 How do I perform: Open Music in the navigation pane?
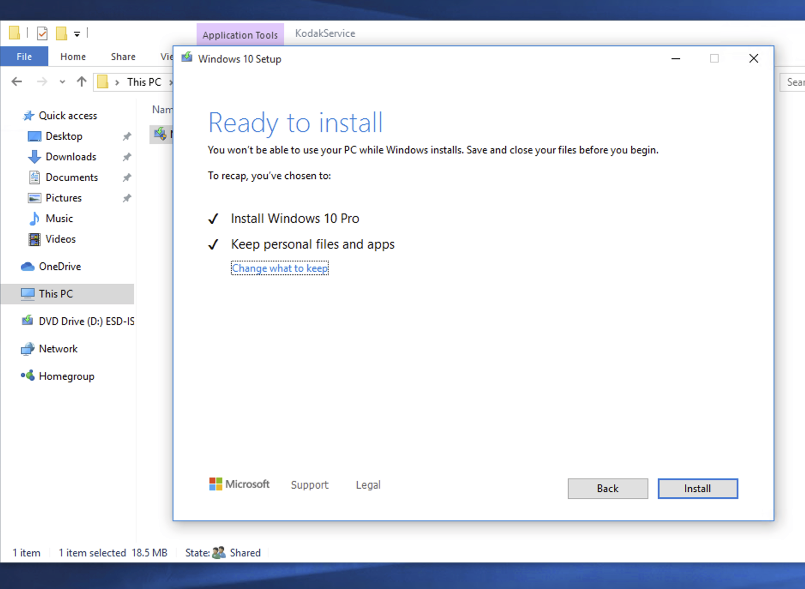(59, 218)
